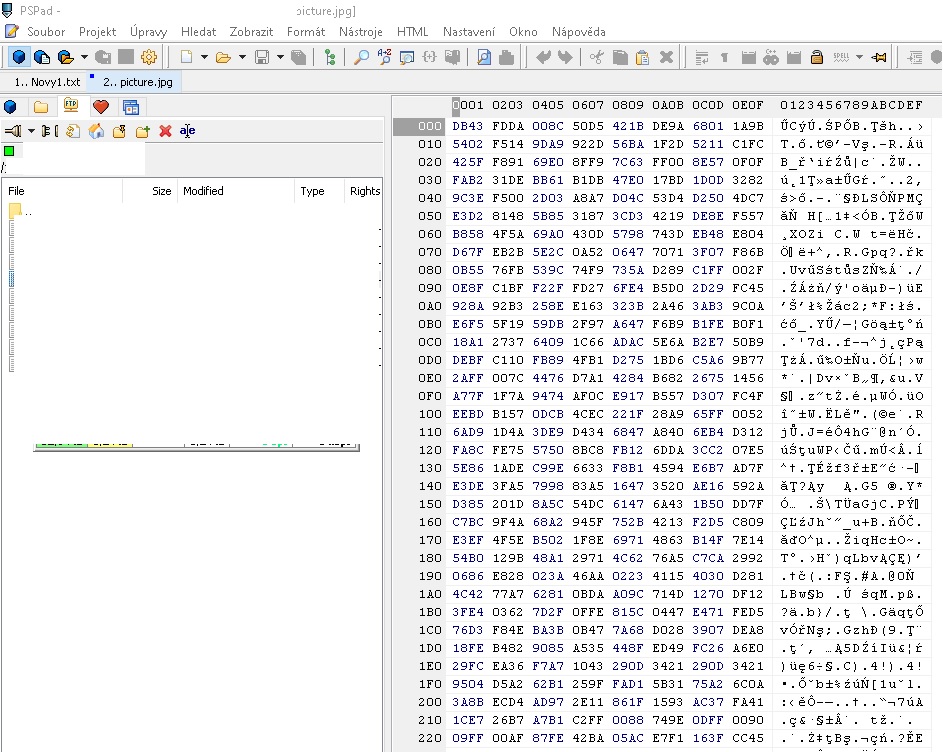Expand the Save file dropdown arrow
The width and height of the screenshot is (943, 752).
[279, 57]
